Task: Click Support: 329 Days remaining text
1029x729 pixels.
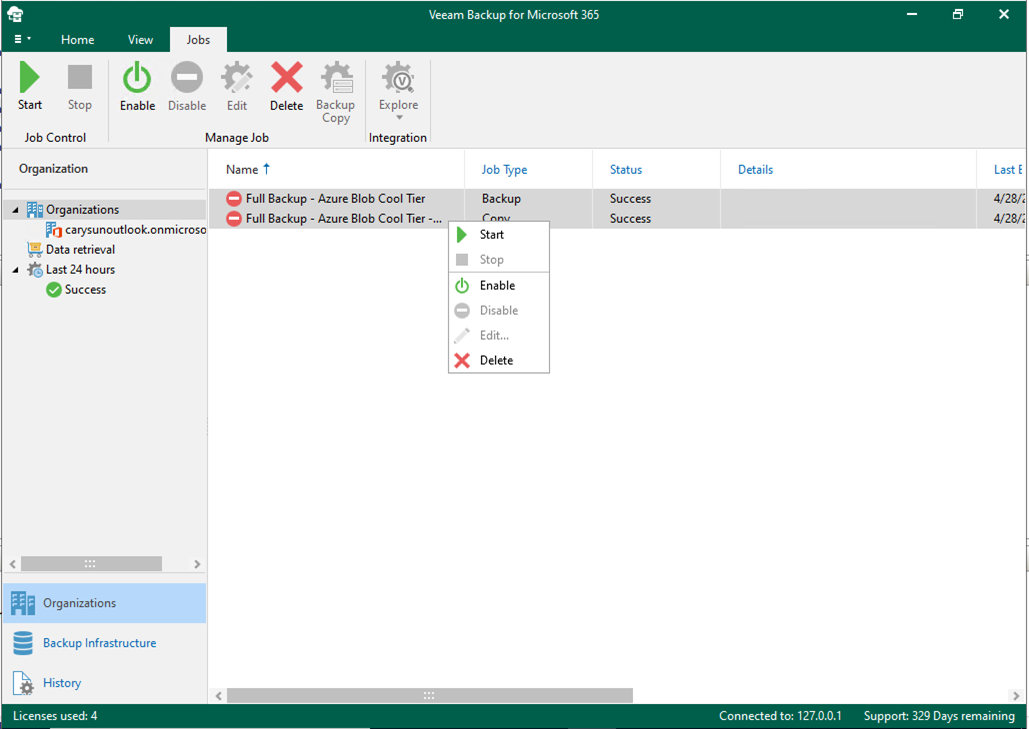Action: point(939,716)
